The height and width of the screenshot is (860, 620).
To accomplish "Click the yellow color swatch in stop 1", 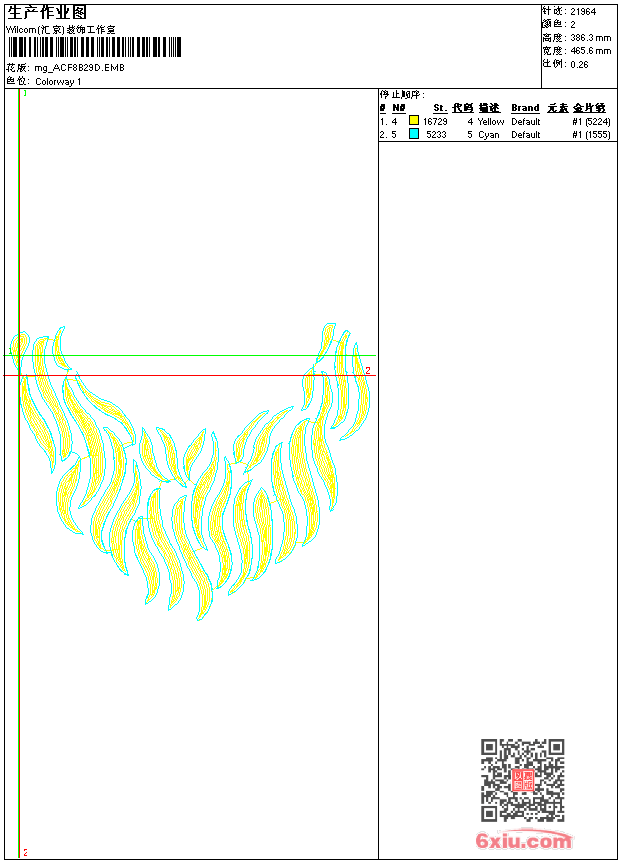I will click(414, 121).
